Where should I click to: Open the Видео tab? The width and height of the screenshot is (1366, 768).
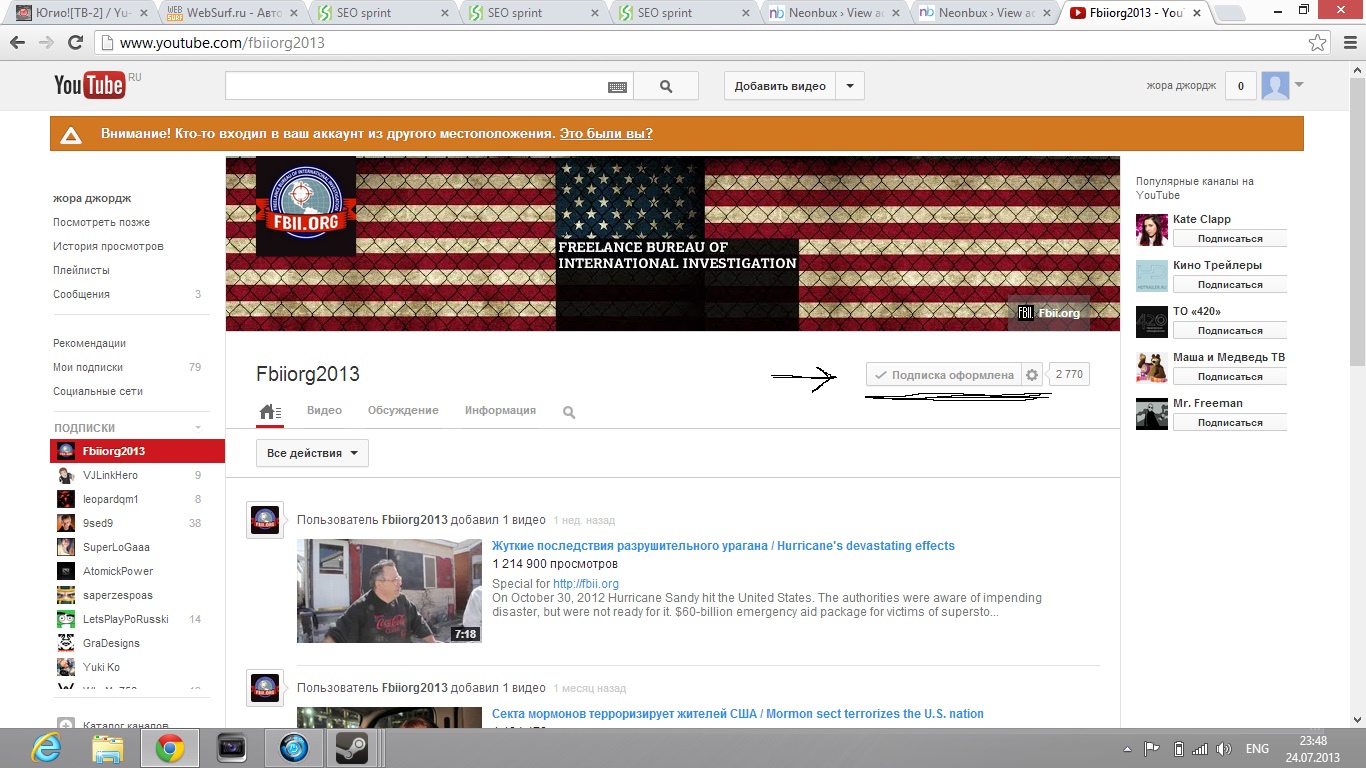(x=324, y=411)
